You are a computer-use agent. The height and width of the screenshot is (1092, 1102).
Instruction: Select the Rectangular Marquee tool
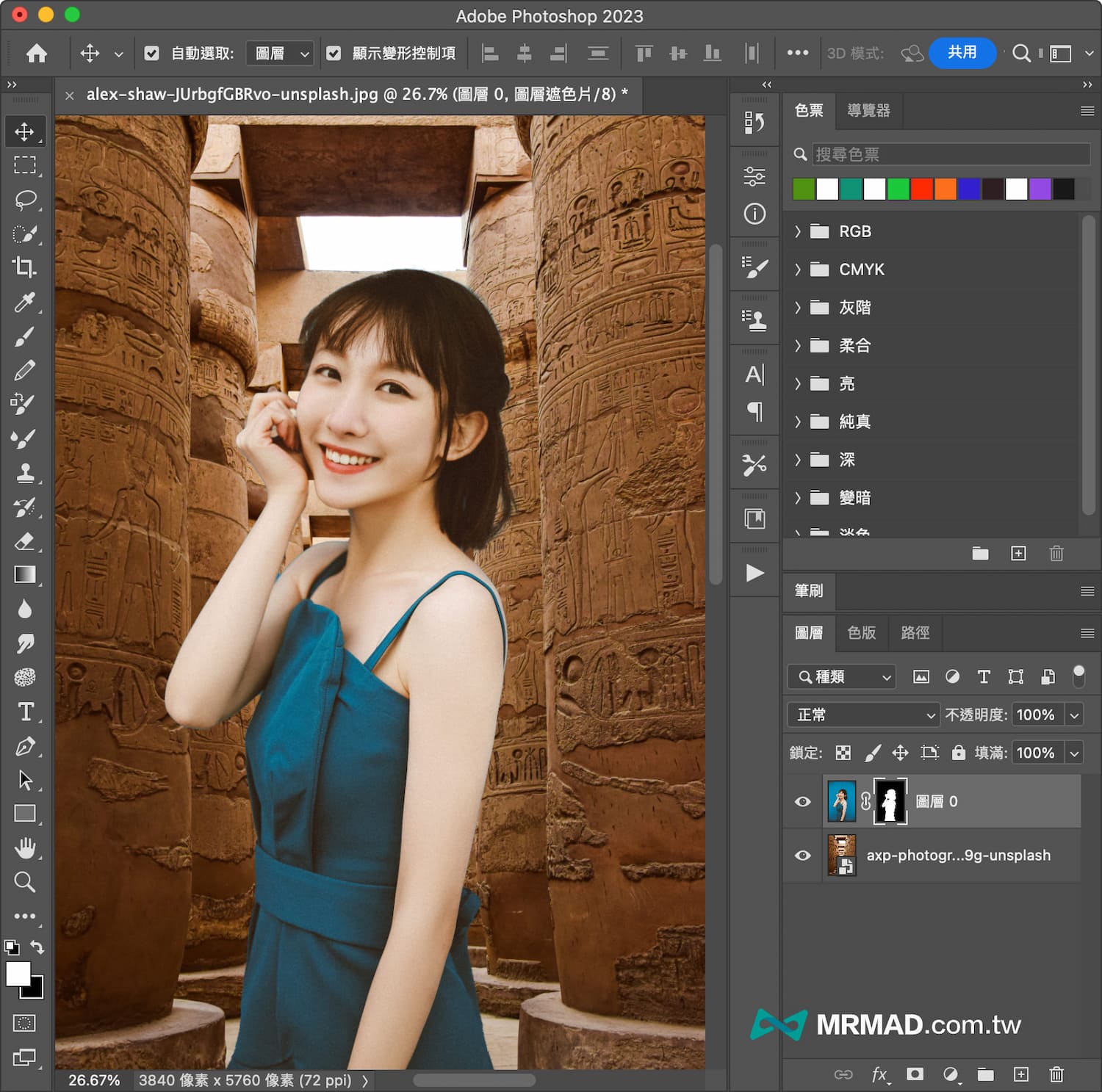click(x=24, y=165)
